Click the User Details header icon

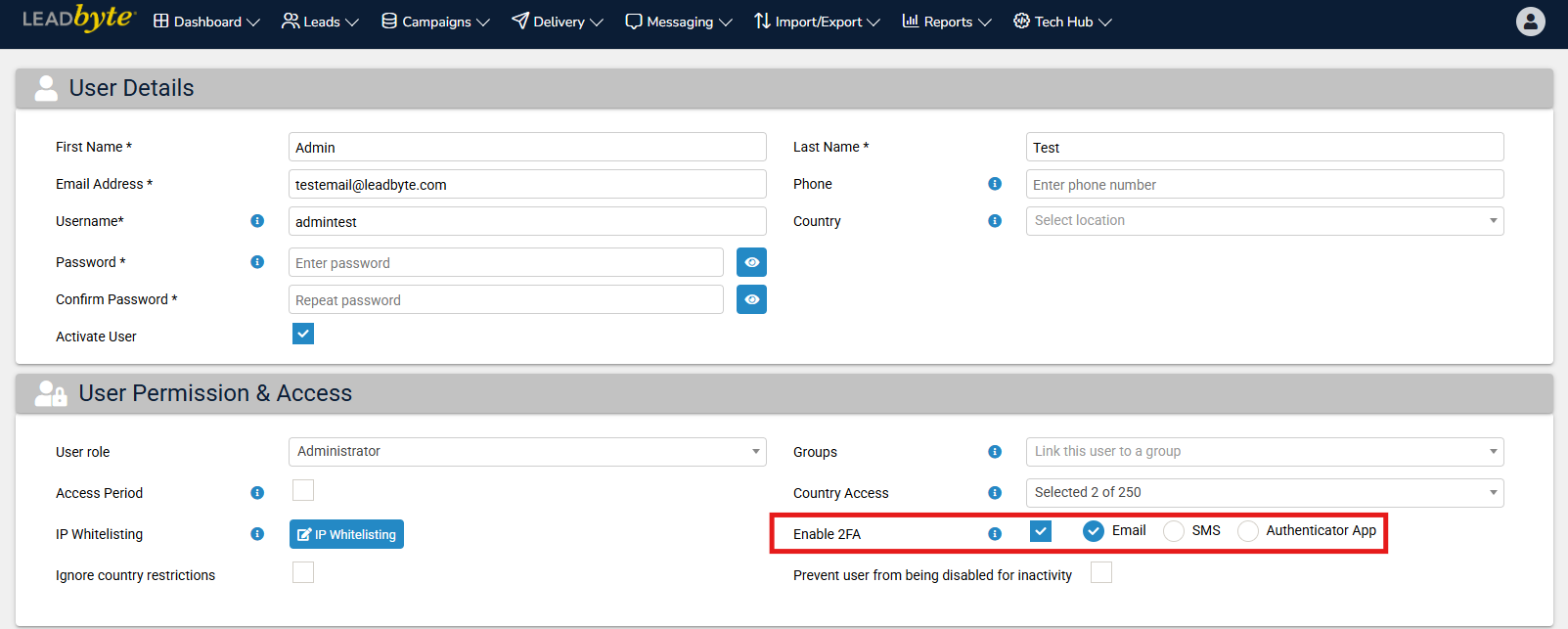pyautogui.click(x=46, y=88)
